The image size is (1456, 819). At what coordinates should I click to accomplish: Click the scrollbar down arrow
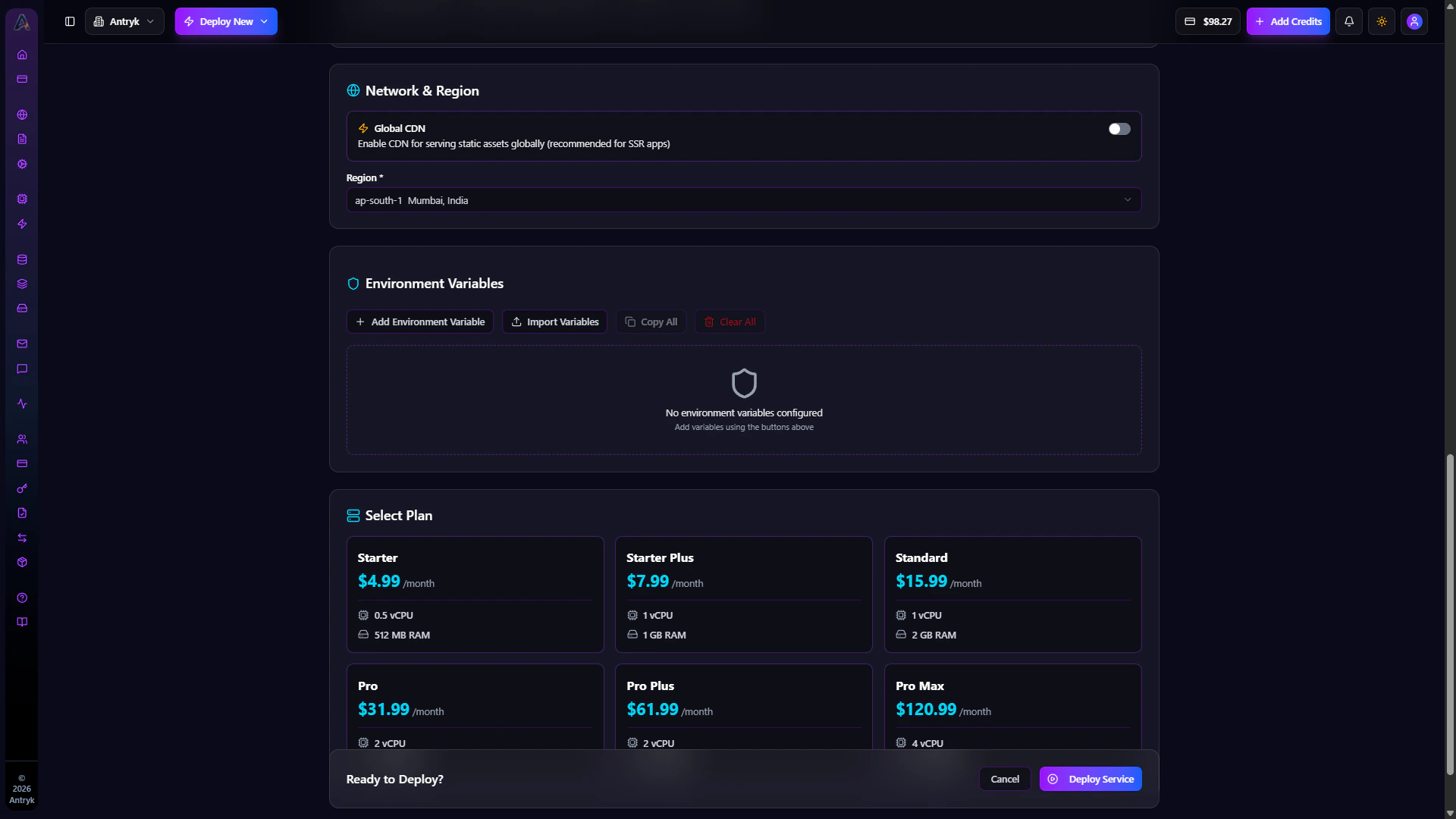point(1450,813)
